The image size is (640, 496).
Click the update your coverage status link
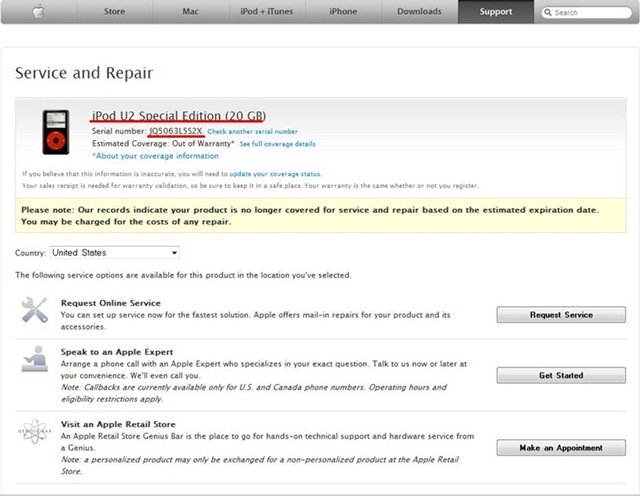(275, 174)
